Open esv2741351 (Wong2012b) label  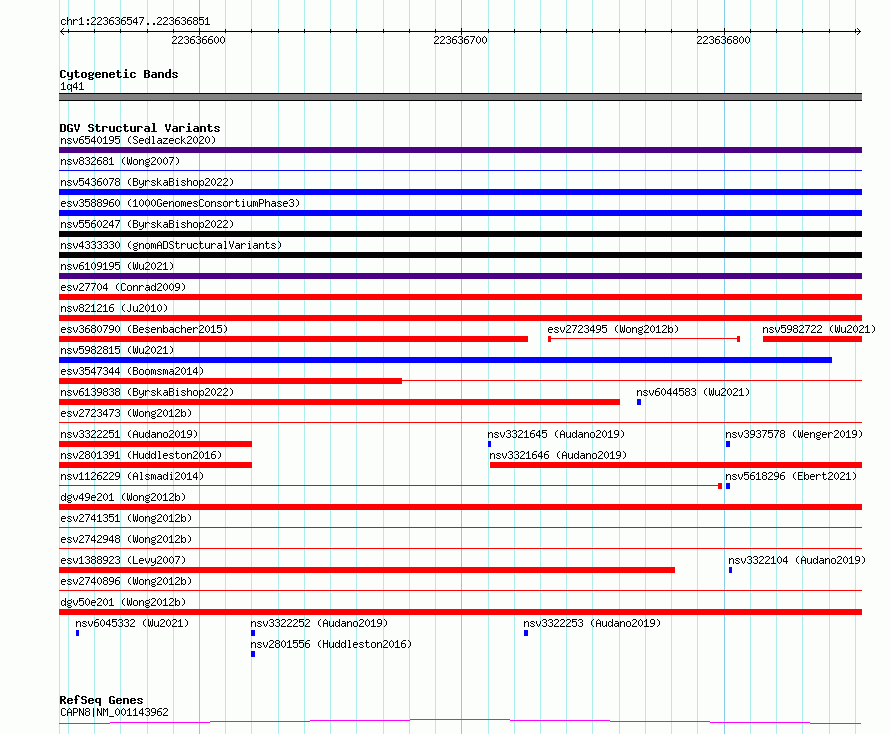coord(126,518)
